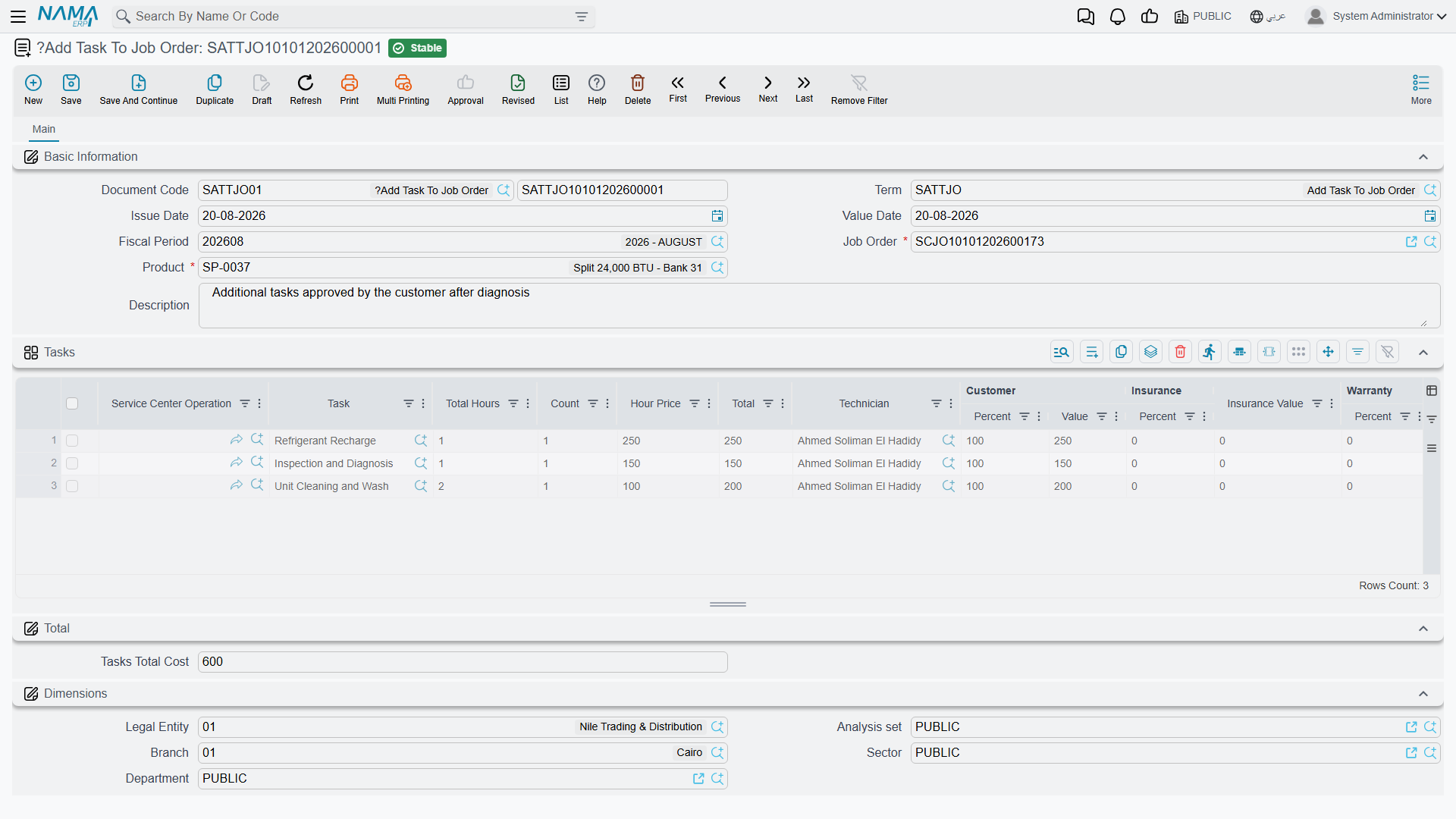
Task: Click the New document toolbar icon
Action: point(33,89)
